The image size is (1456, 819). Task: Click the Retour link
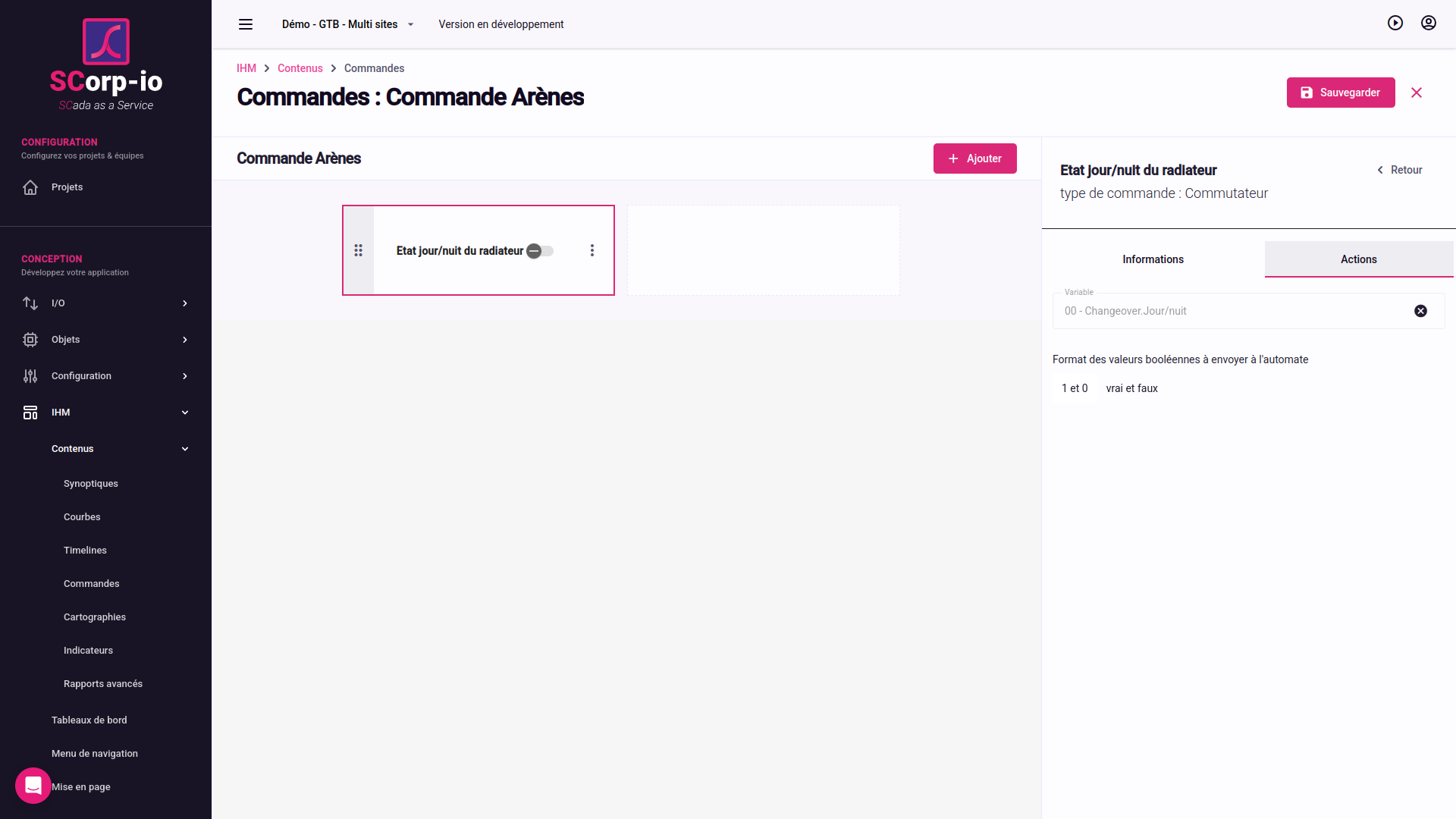pyautogui.click(x=1400, y=170)
